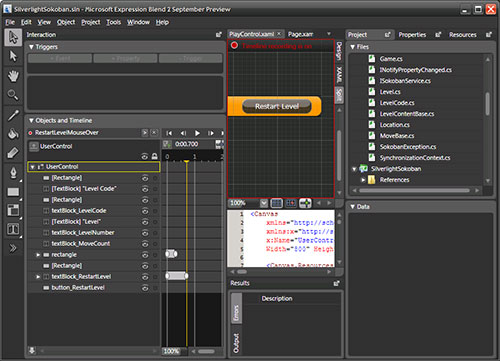The height and width of the screenshot is (361, 500).
Task: Switch to the Resources tab
Action: (x=463, y=35)
